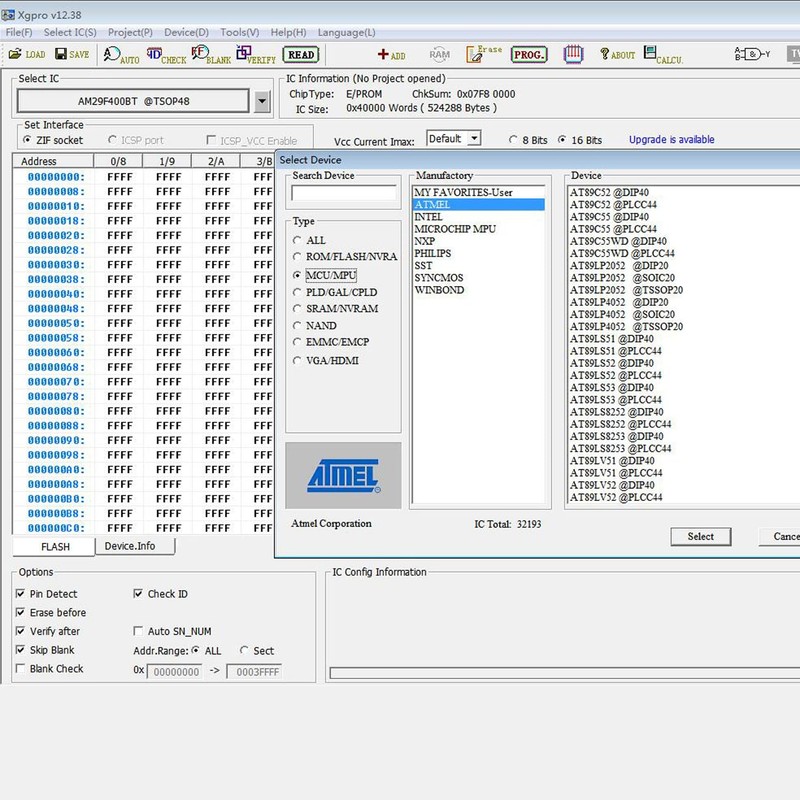Select AT89LP4052 @SOIC20 device
Screen dimensions: 800x800
622,314
